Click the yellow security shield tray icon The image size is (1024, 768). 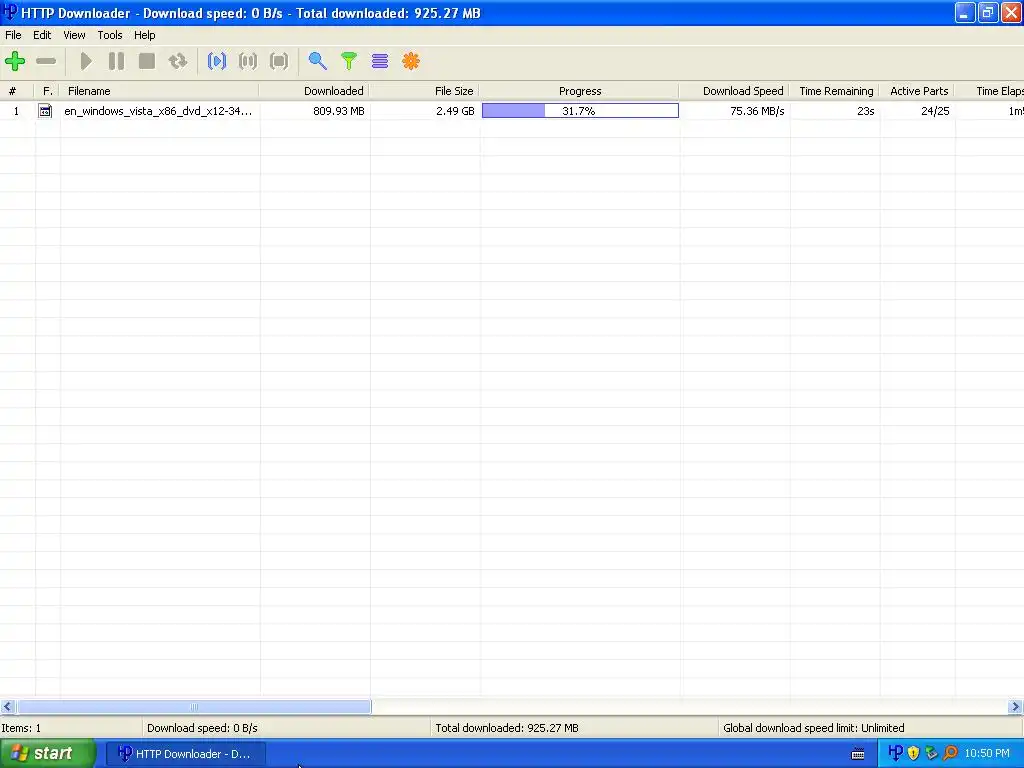(914, 753)
